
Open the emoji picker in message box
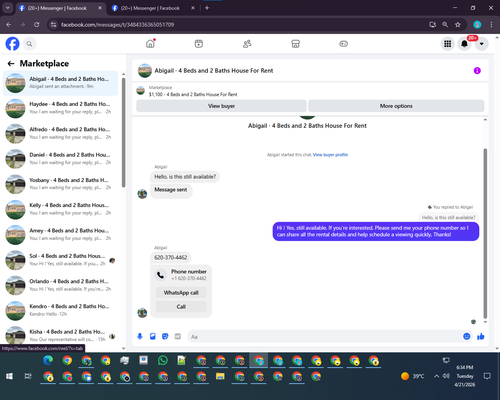tap(467, 336)
